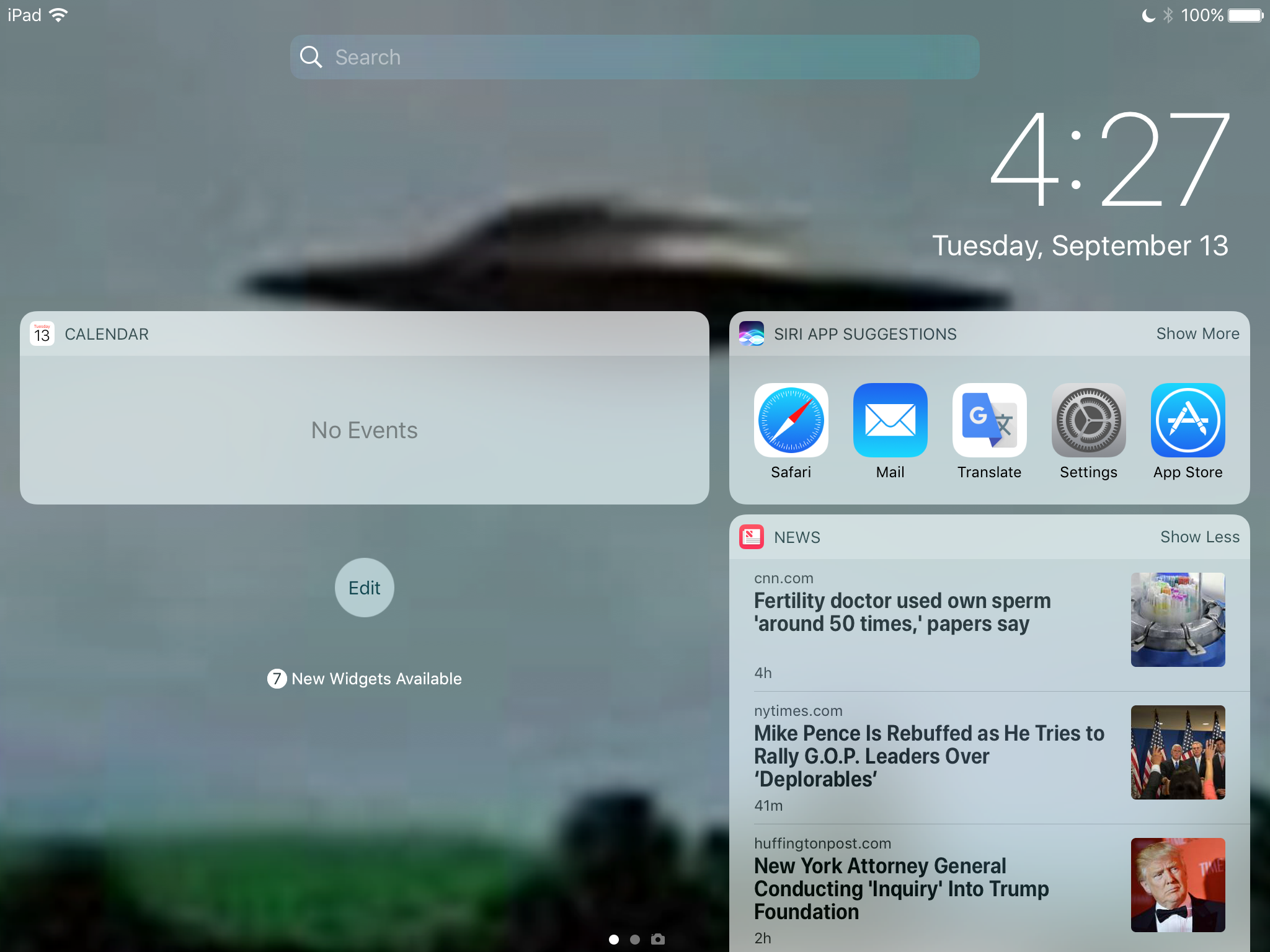Viewport: 1270px width, 952px height.
Task: Tap the News widget icon
Action: (x=751, y=537)
